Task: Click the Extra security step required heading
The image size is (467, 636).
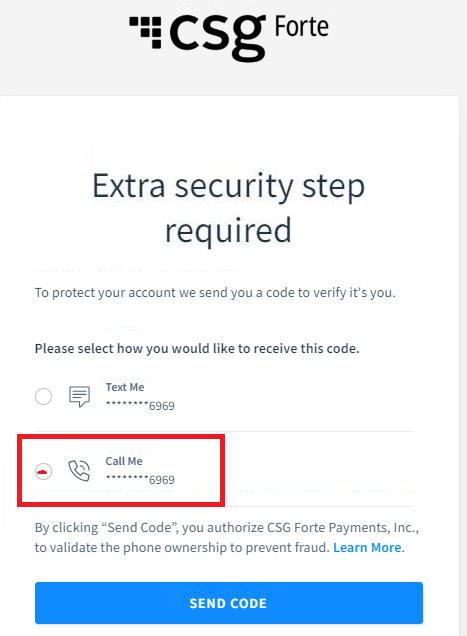Action: click(228, 208)
